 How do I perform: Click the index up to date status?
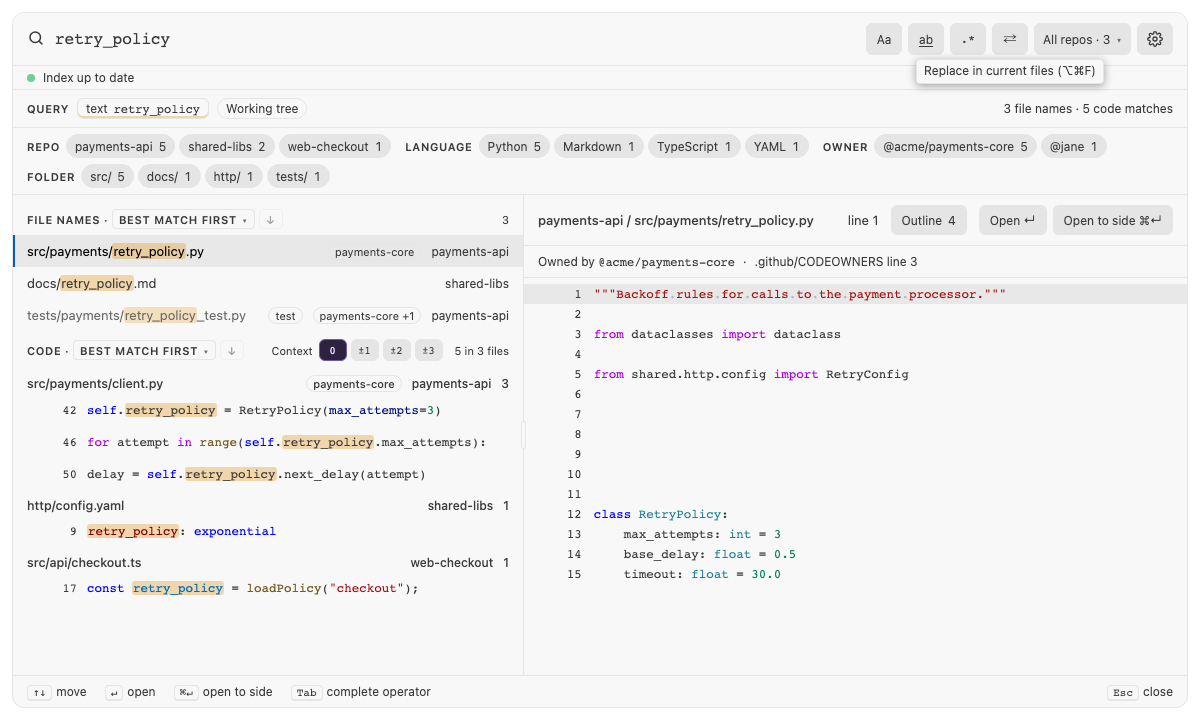(x=81, y=78)
